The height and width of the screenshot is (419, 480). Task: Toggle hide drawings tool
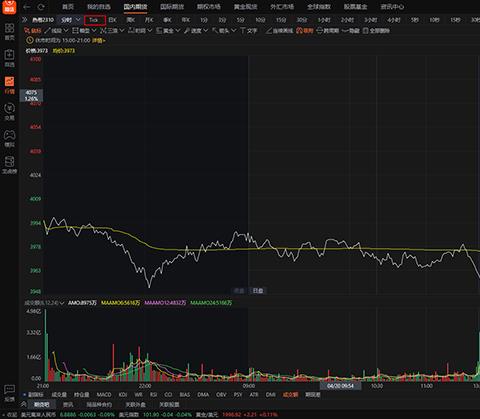351,31
